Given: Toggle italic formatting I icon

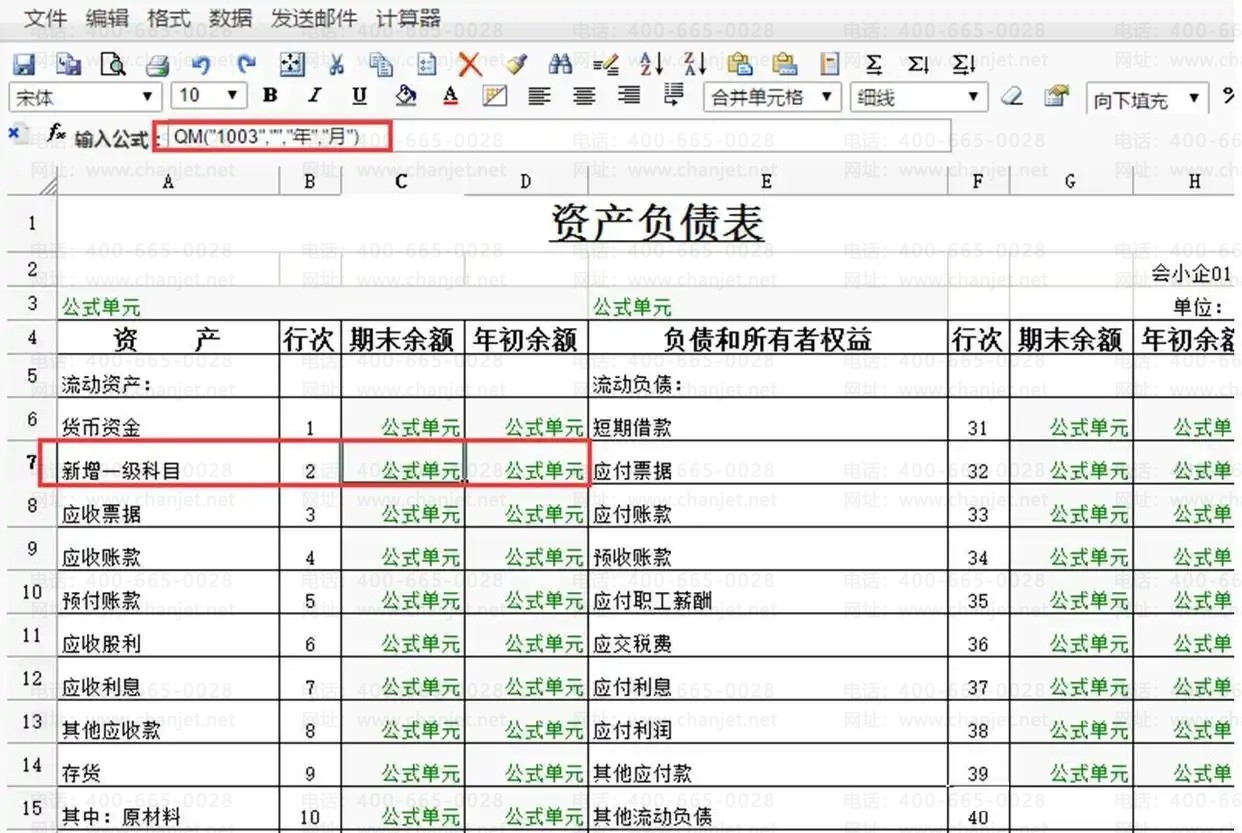Looking at the screenshot, I should coord(314,96).
